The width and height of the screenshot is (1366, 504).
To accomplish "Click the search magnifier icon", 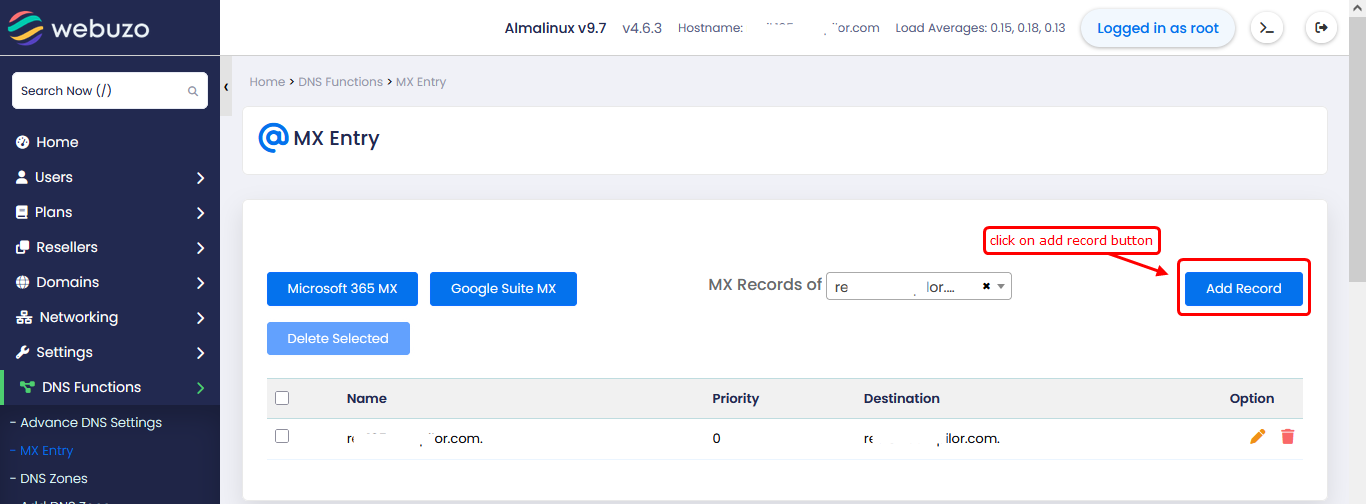I will 193,91.
